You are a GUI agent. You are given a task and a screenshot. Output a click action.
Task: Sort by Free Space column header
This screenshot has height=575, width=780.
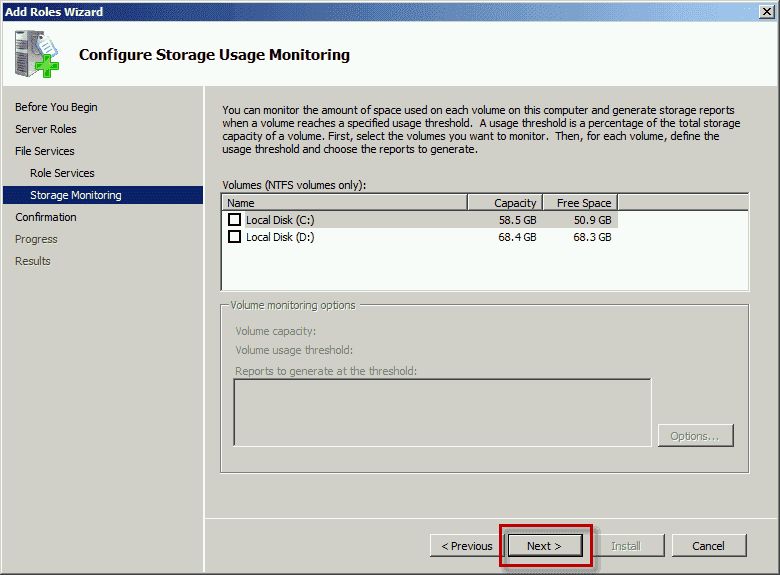580,202
